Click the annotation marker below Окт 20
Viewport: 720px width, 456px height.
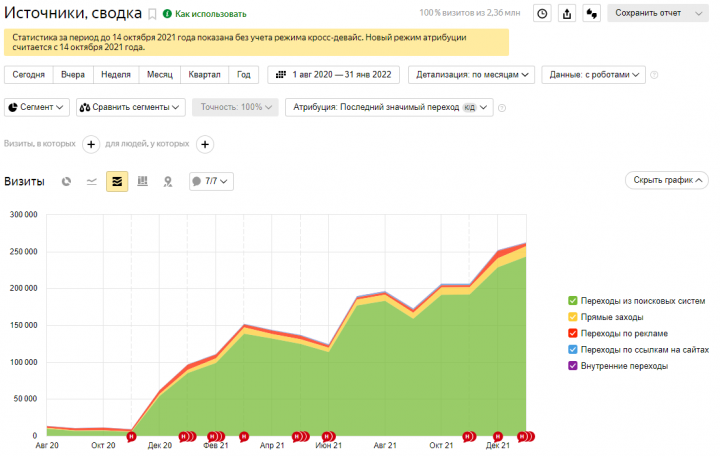pos(131,436)
